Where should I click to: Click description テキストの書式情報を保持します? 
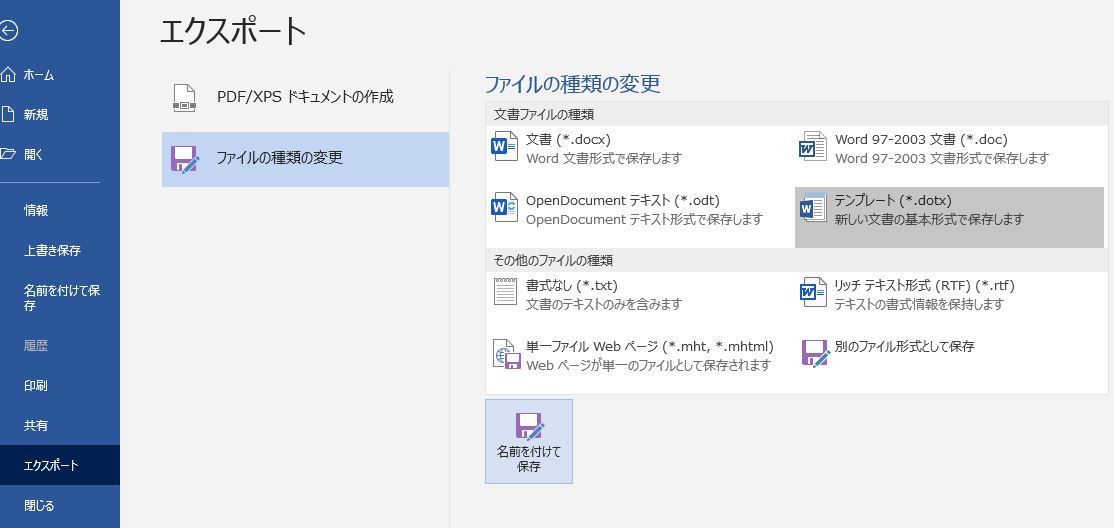919,304
